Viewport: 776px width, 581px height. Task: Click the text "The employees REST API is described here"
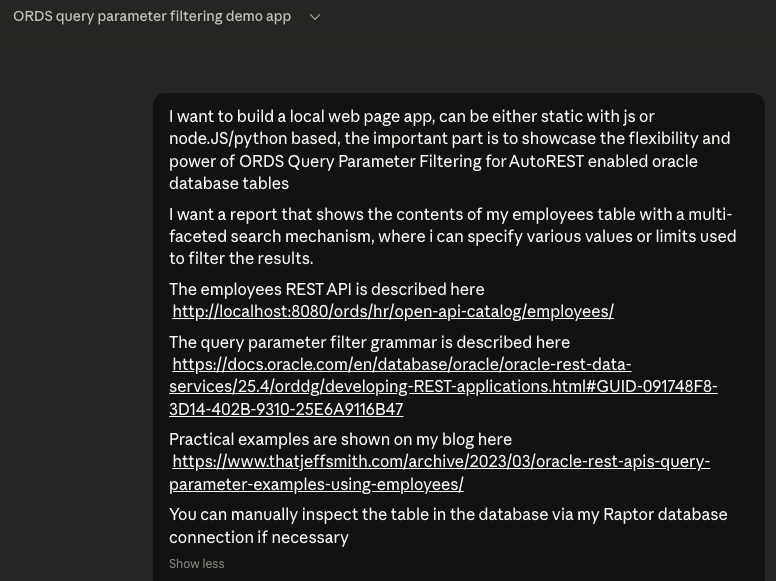326,289
